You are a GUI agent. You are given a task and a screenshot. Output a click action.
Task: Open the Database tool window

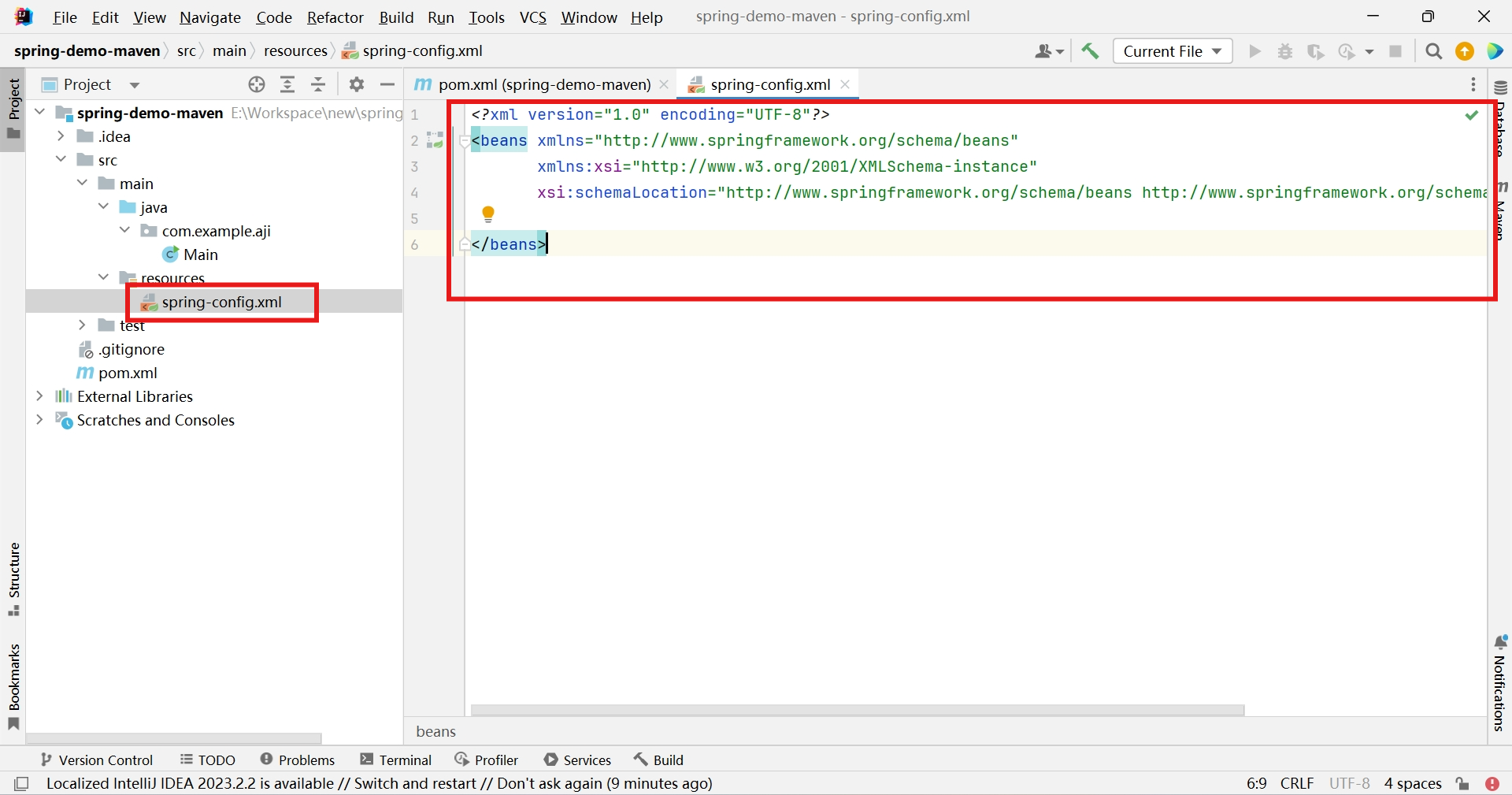(1500, 118)
